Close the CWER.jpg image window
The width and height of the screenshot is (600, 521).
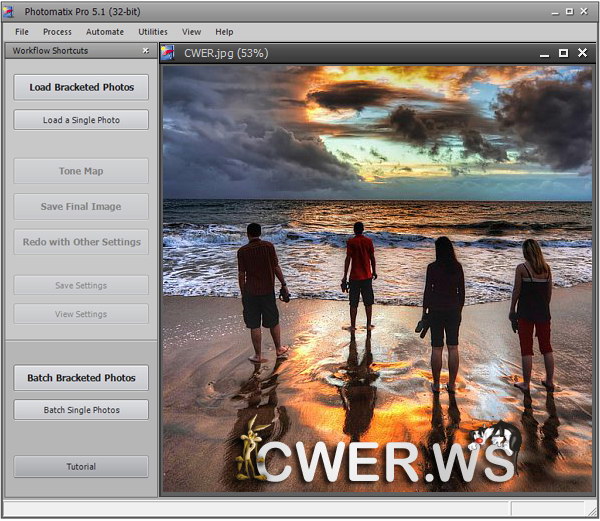pyautogui.click(x=583, y=53)
